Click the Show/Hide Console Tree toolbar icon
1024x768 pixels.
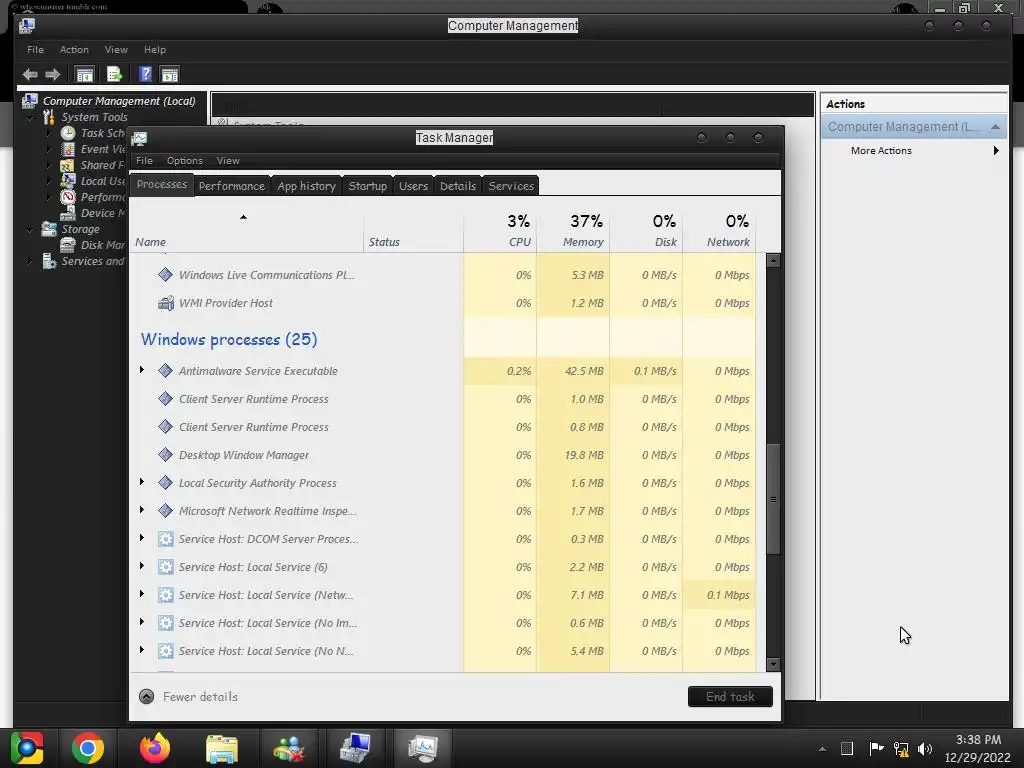click(x=85, y=74)
